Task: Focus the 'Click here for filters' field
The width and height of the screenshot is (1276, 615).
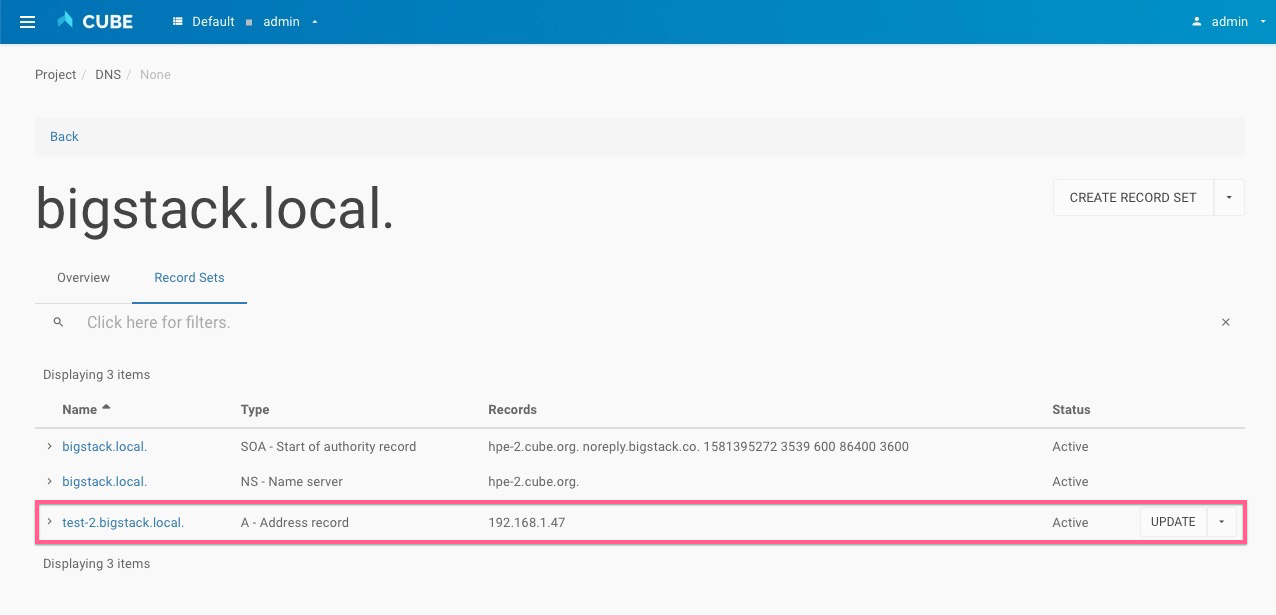Action: [640, 322]
